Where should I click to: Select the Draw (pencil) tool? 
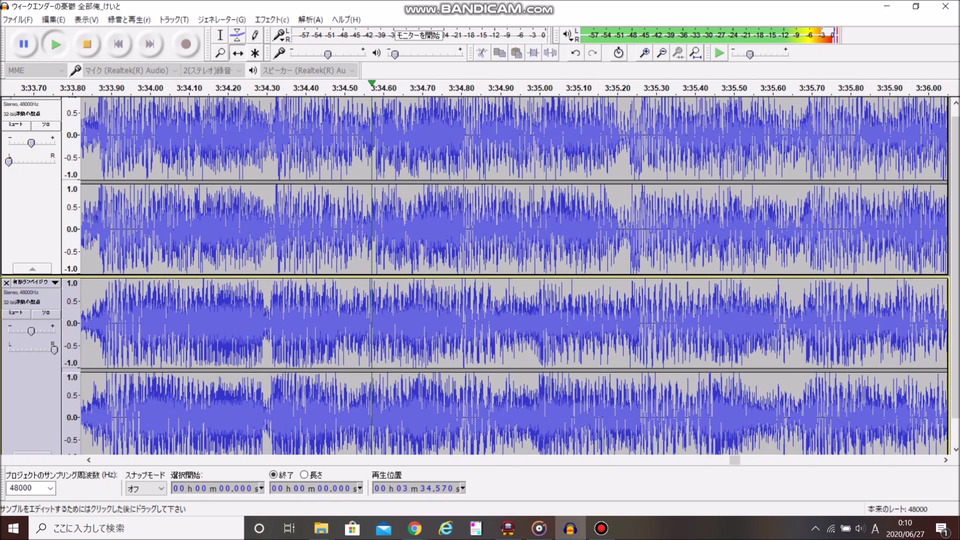click(x=256, y=36)
